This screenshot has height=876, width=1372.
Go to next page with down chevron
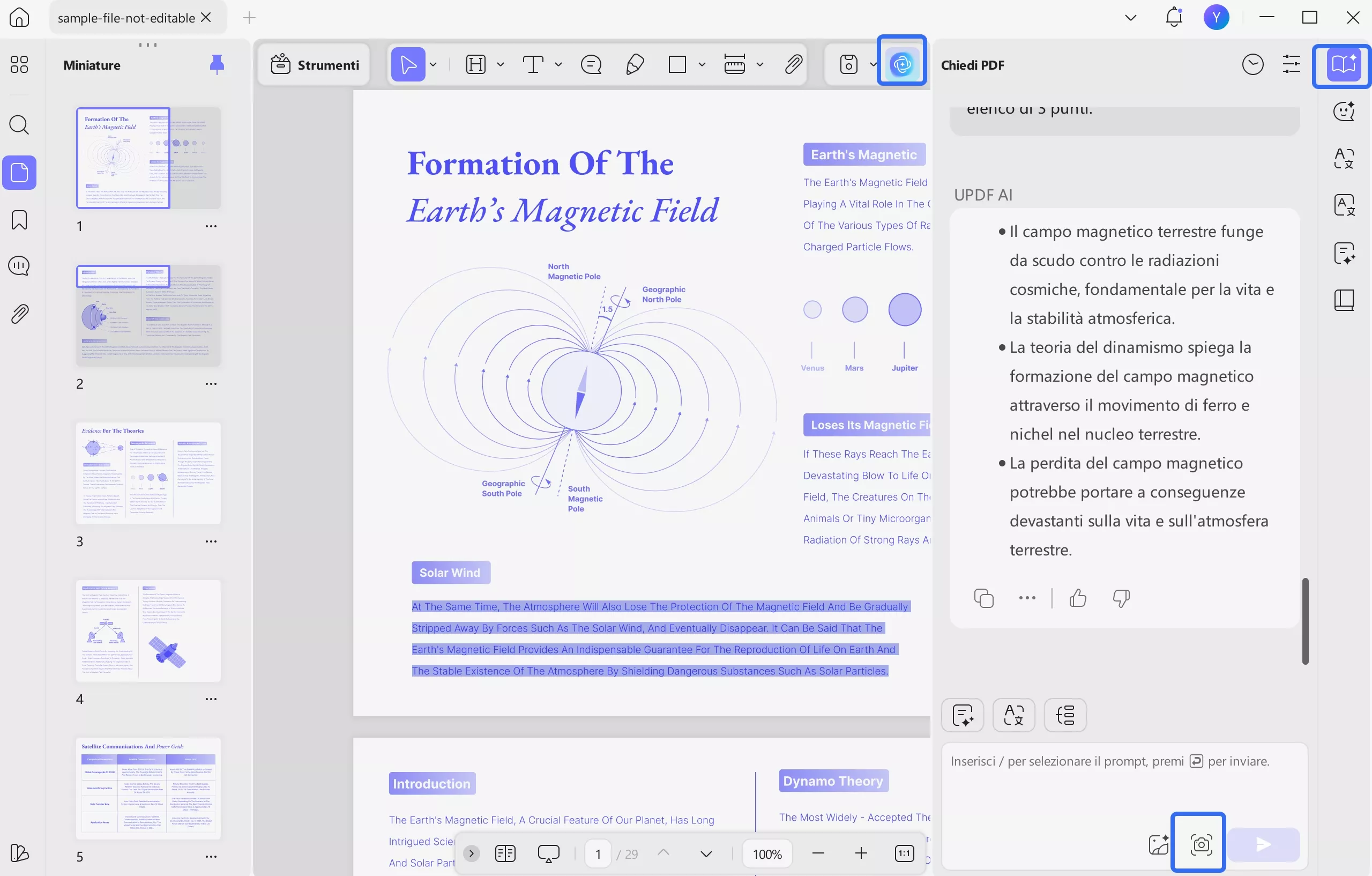(705, 854)
